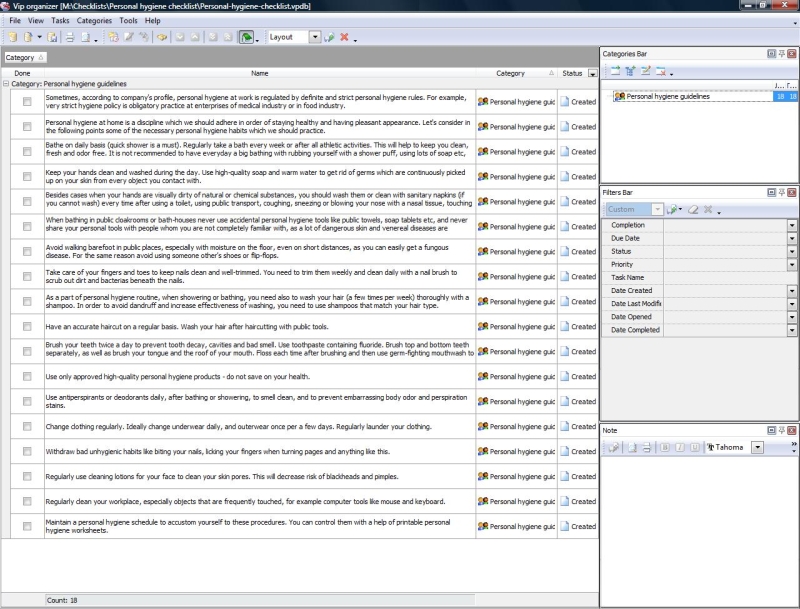800x609 pixels.
Task: Click the Category grouping button above the list
Action: tap(23, 58)
